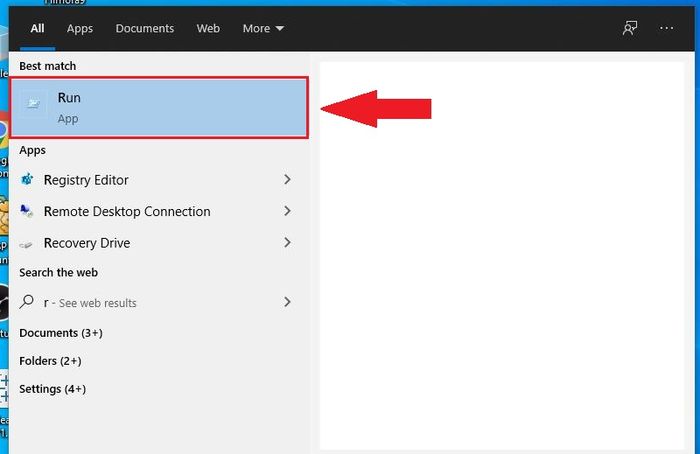Switch to the Web tab
This screenshot has height=454, width=700.
(208, 29)
